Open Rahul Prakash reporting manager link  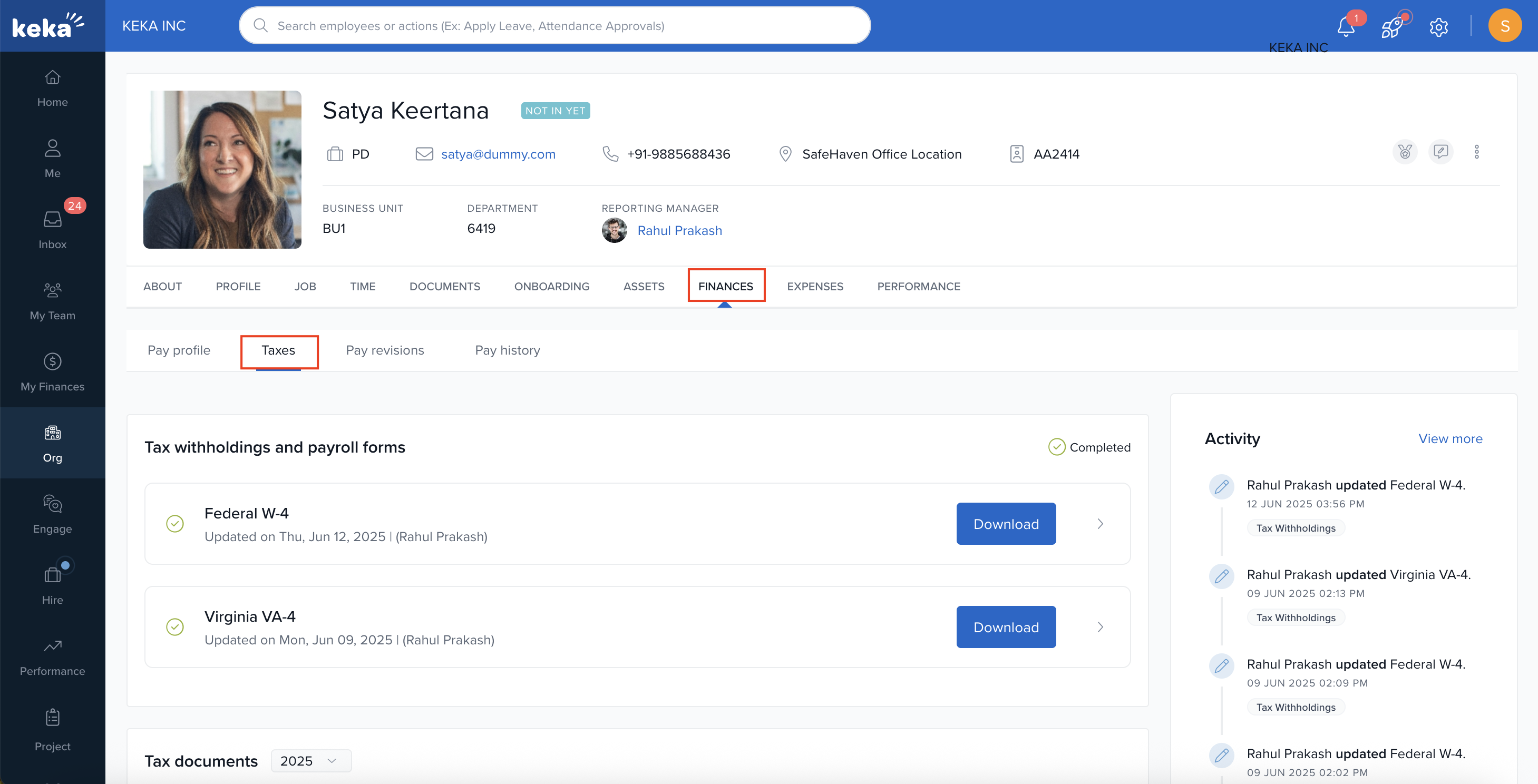(x=679, y=230)
